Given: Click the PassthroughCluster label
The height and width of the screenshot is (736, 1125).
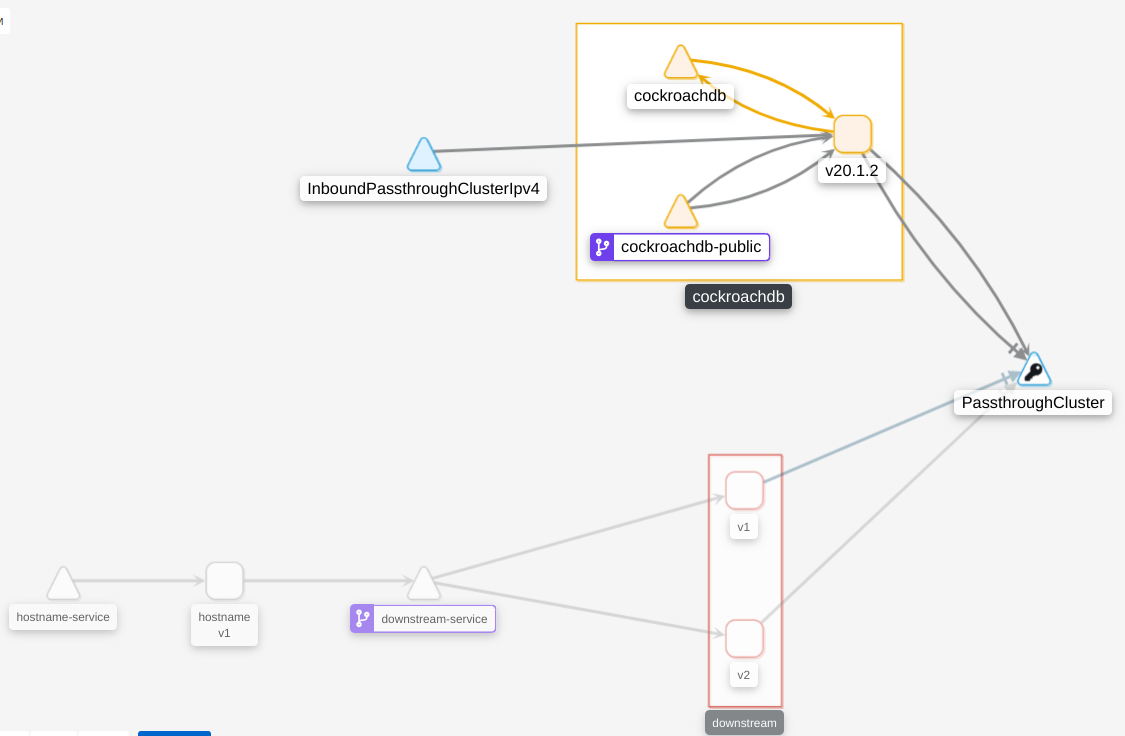Looking at the screenshot, I should coord(1033,402).
